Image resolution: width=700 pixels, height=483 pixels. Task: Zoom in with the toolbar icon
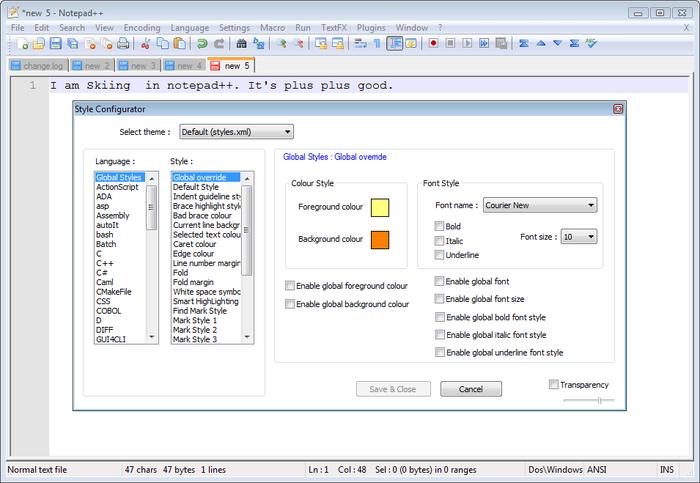coord(281,43)
